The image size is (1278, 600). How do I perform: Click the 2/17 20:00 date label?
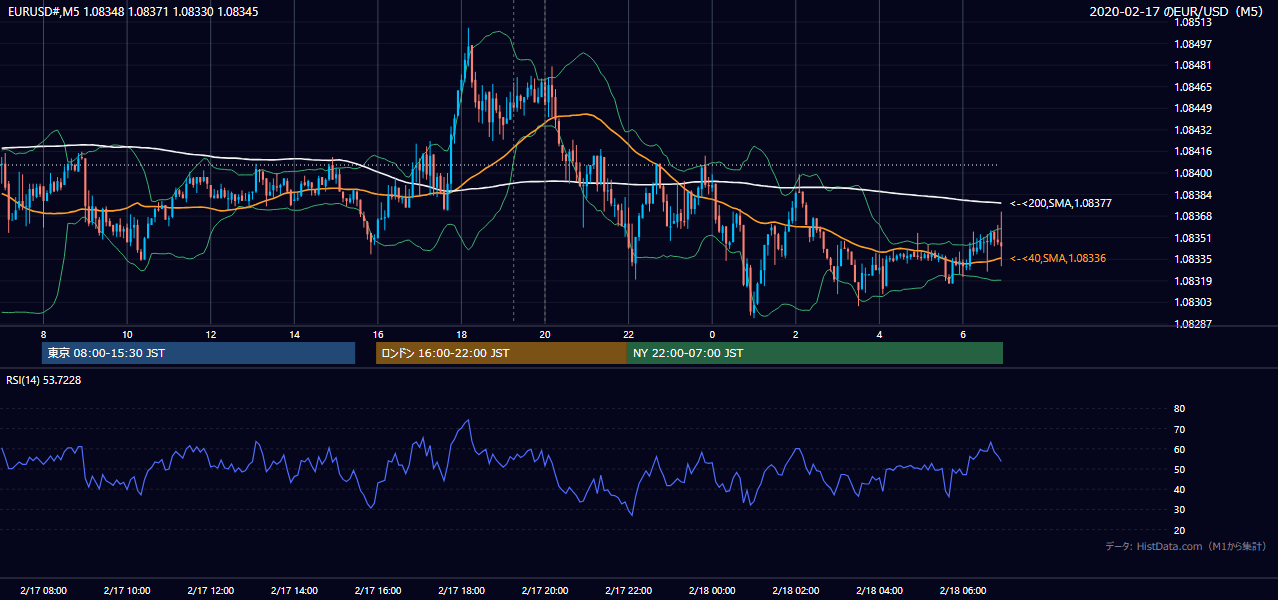pos(544,591)
